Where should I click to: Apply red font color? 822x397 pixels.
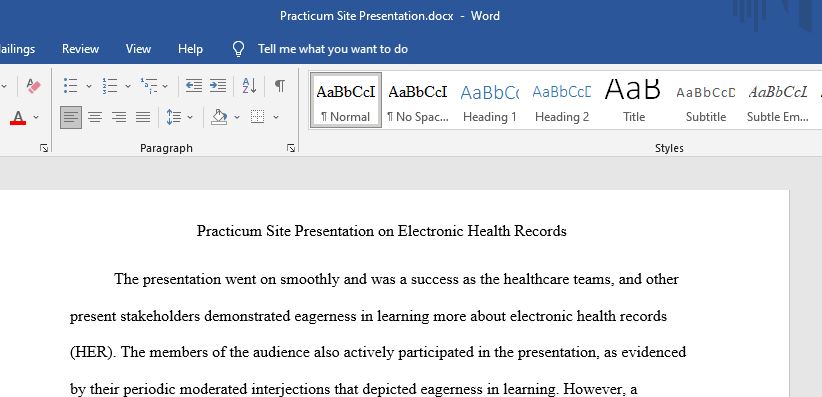pos(18,117)
